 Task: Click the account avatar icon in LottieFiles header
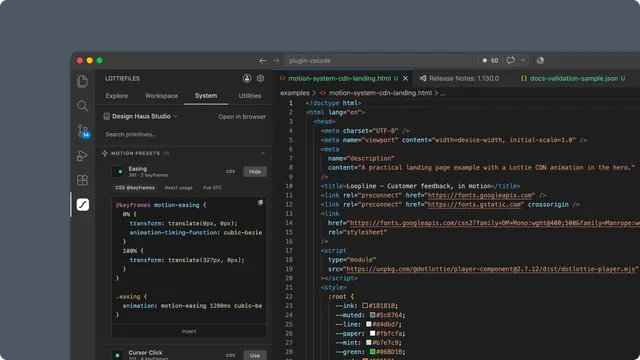247,78
